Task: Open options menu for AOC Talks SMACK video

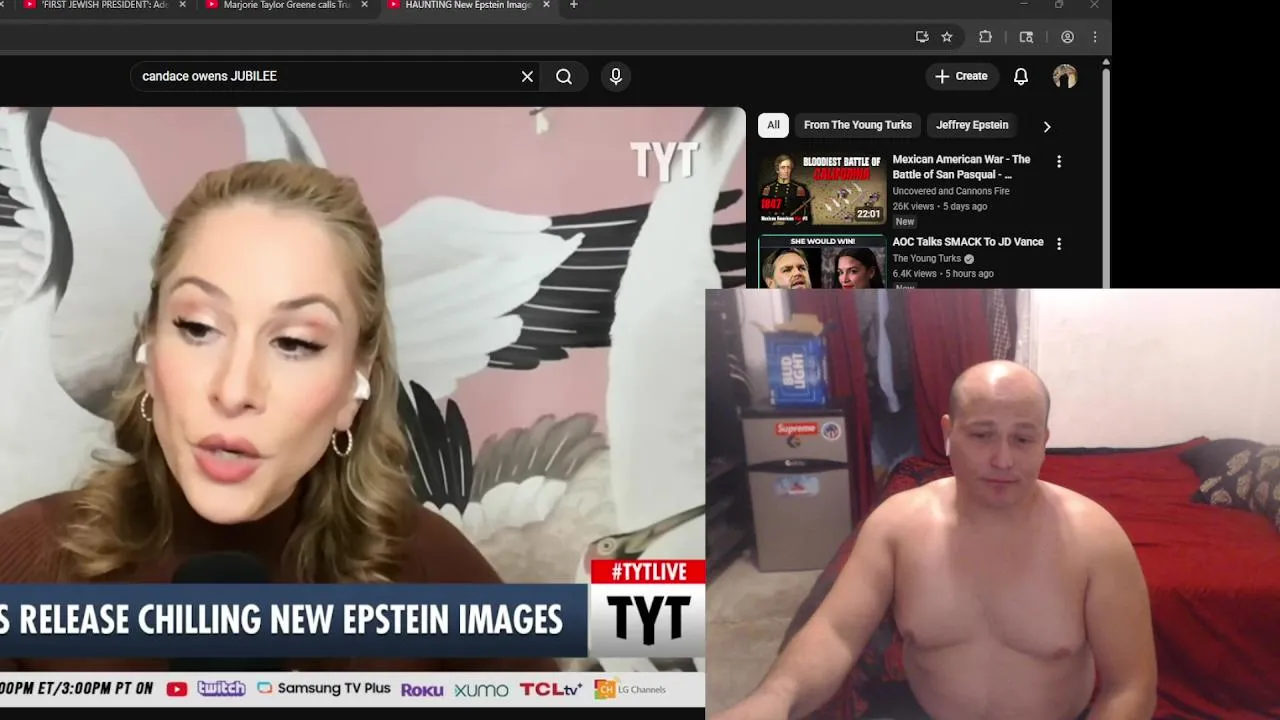Action: click(1059, 243)
